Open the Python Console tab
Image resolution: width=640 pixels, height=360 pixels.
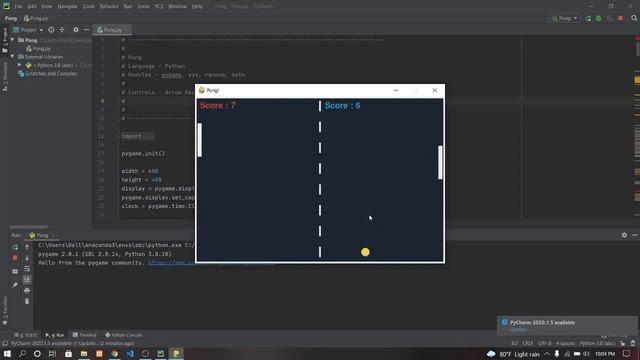click(x=124, y=335)
